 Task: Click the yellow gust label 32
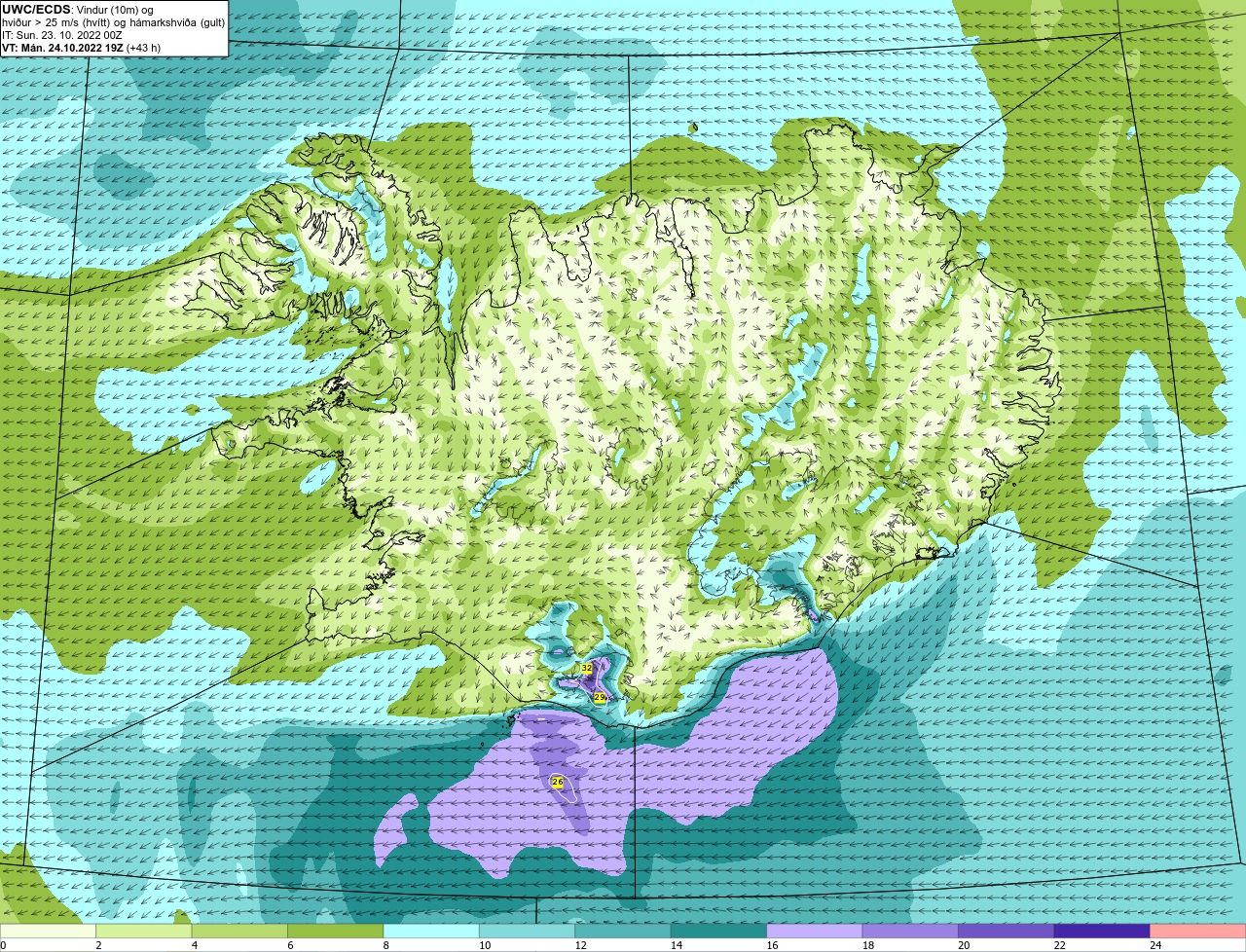tap(586, 668)
